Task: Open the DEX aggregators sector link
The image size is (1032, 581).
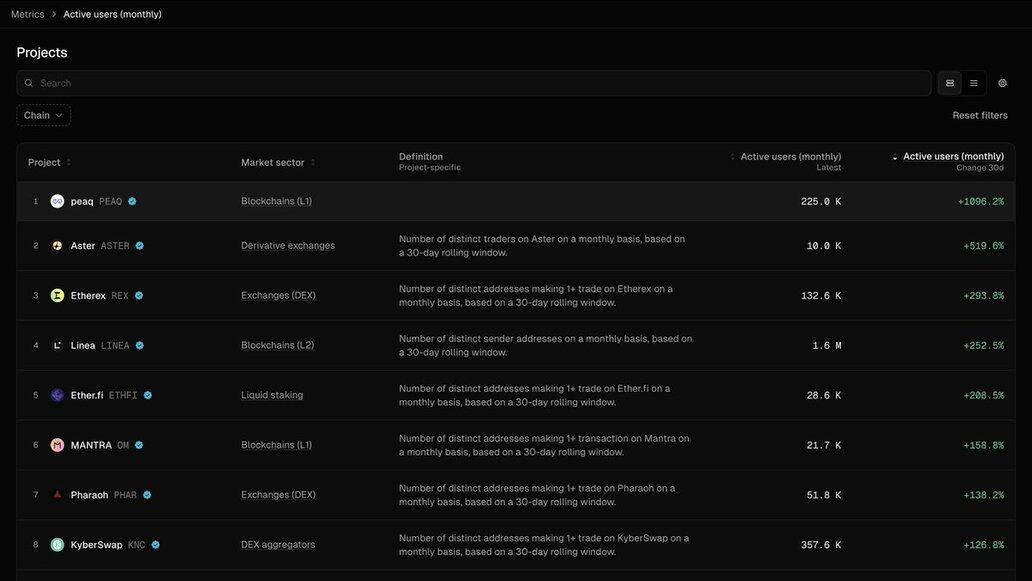Action: (277, 545)
